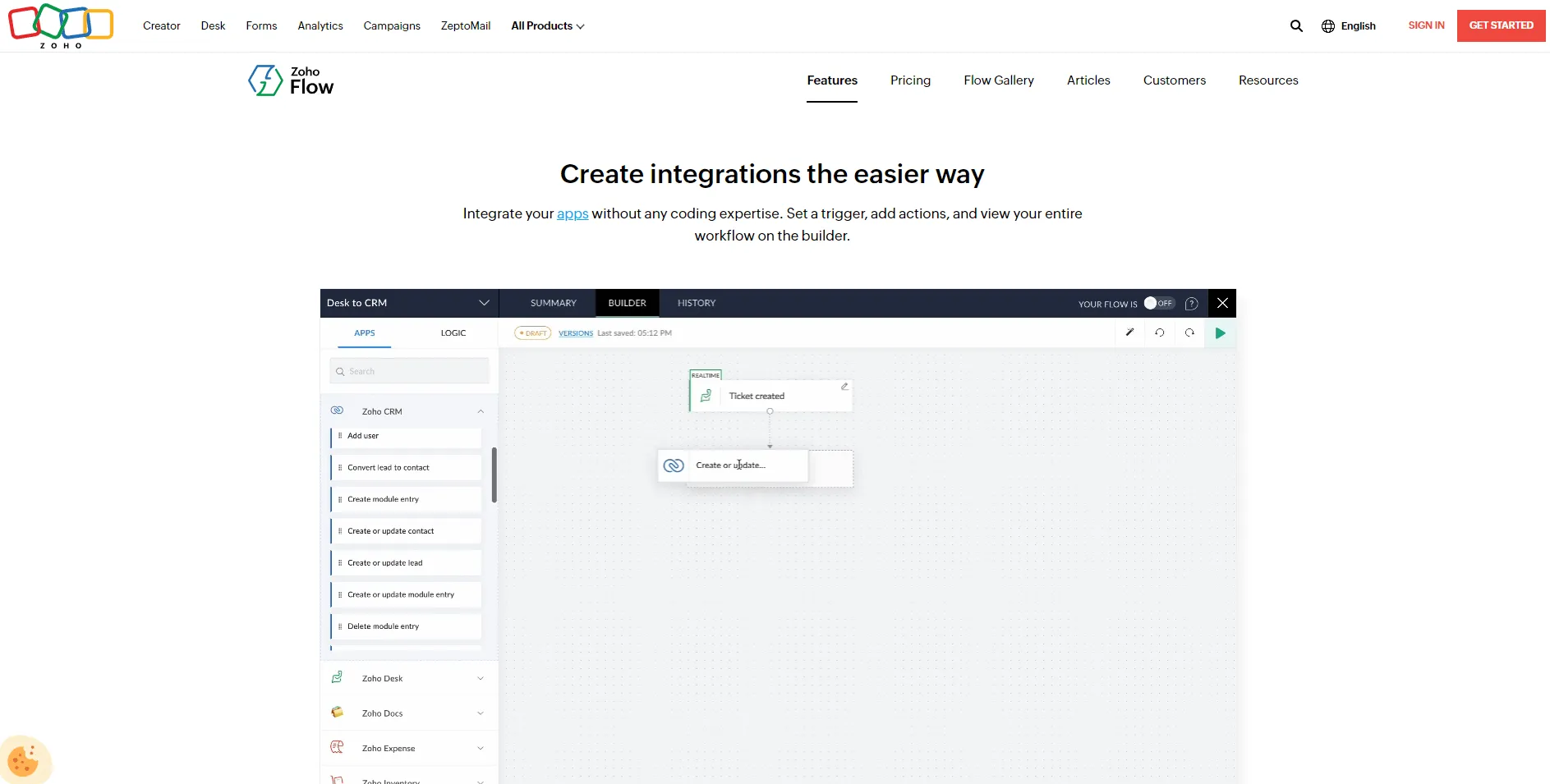Select the Logic tab

(453, 333)
